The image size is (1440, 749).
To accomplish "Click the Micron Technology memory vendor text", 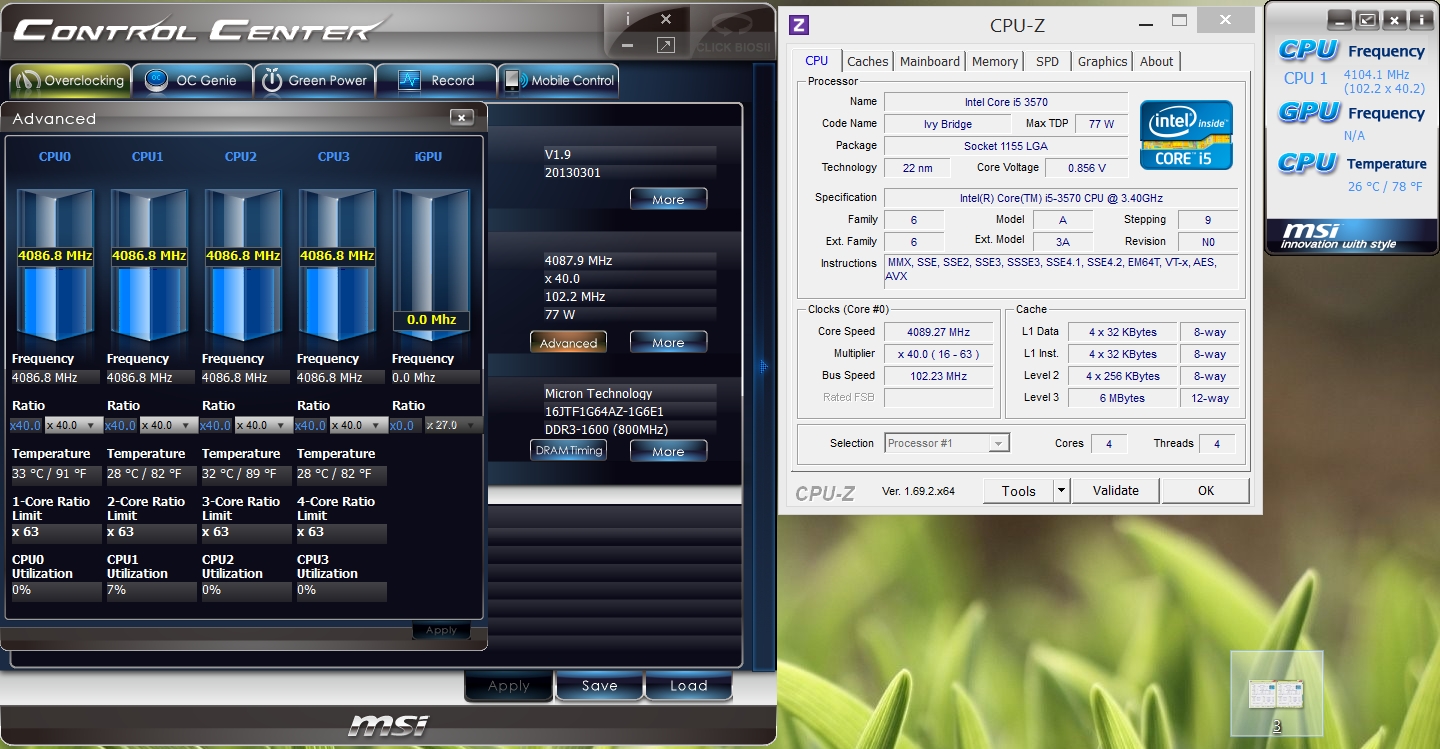I will [x=598, y=393].
